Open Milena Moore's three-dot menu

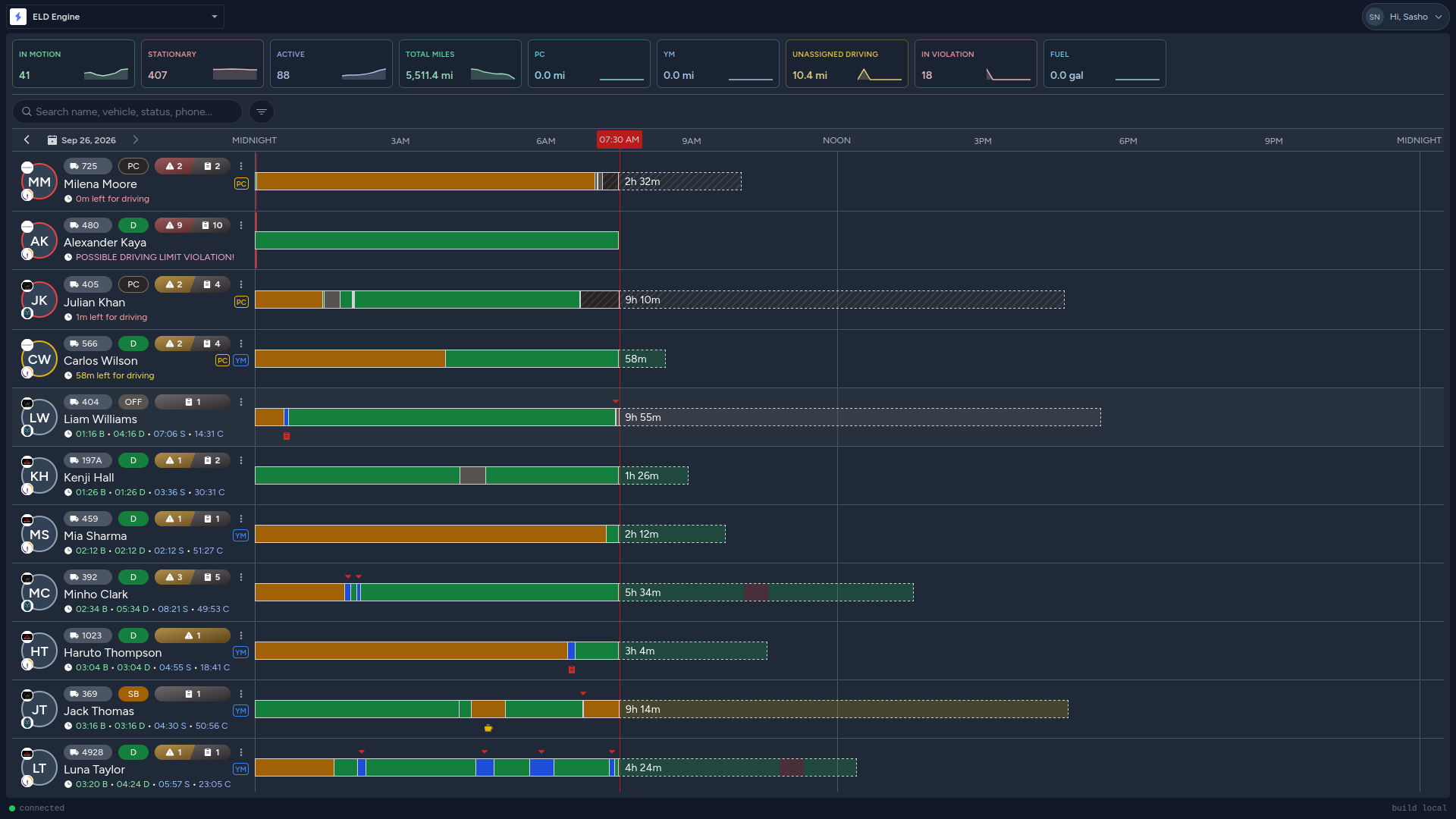coord(241,166)
